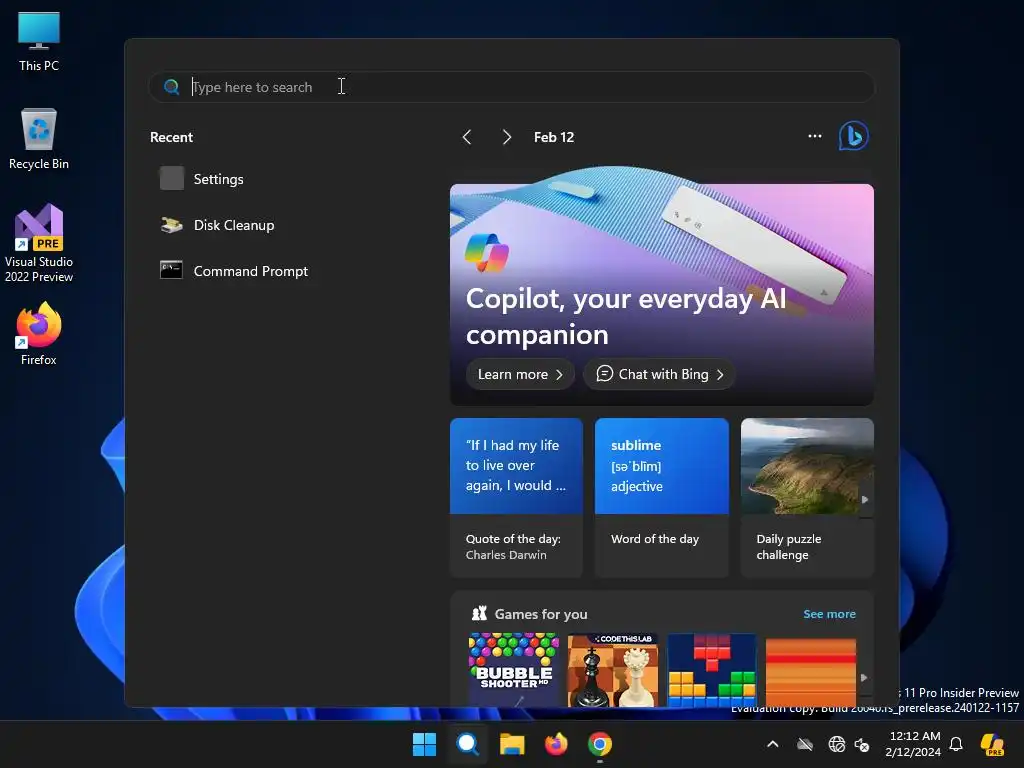Viewport: 1024px width, 768px height.
Task: Click the See more games link
Action: coord(829,614)
